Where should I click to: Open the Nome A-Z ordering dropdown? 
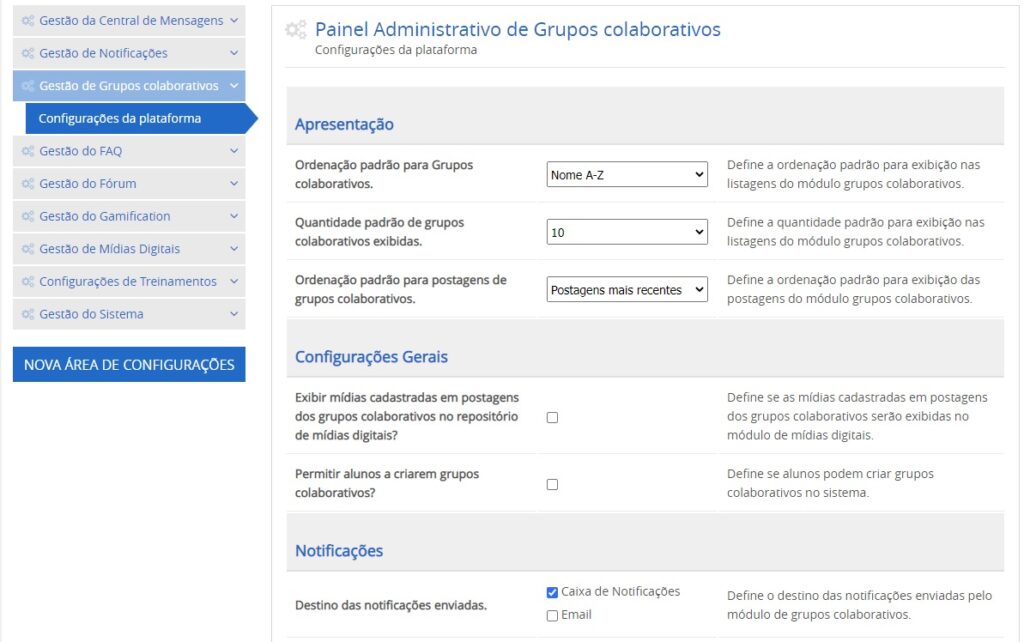627,175
